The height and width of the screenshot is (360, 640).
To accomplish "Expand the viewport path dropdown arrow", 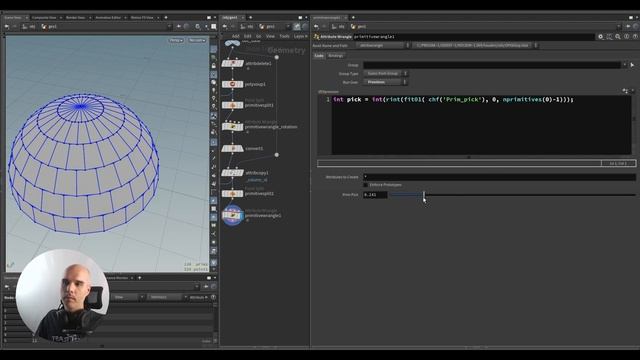I will tap(169, 27).
